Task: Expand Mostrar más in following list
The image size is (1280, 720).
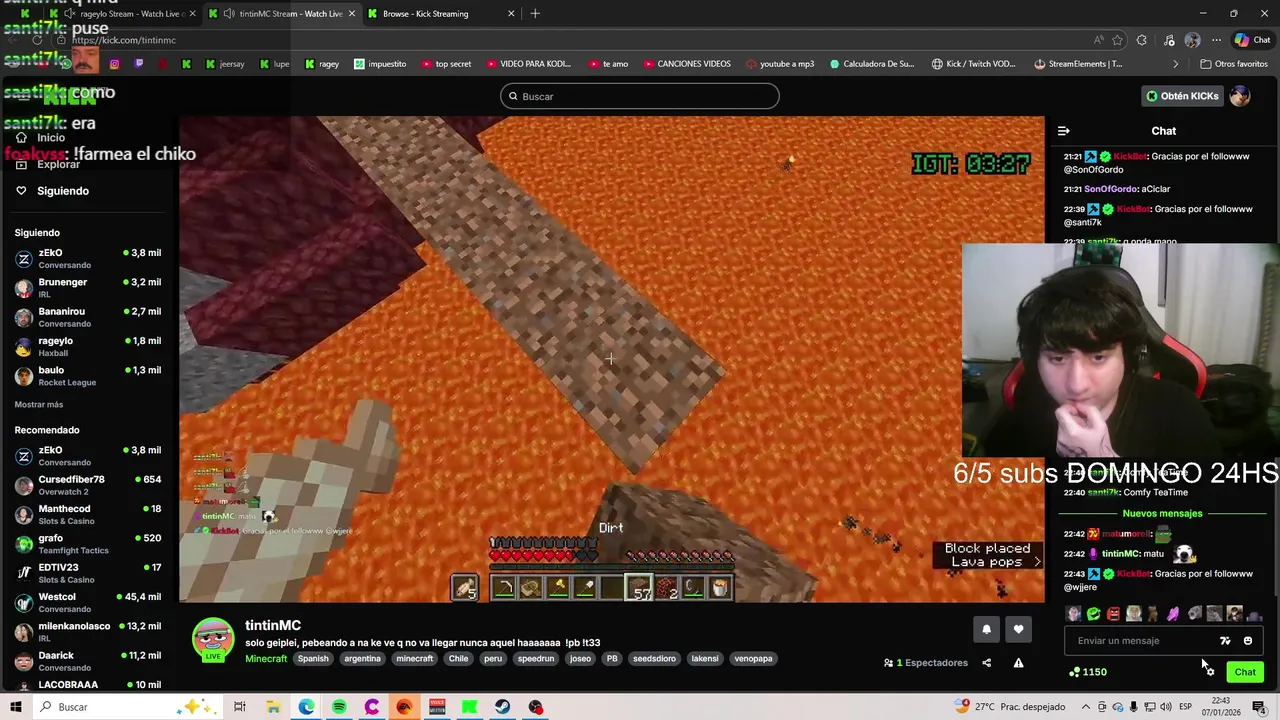Action: (x=39, y=405)
